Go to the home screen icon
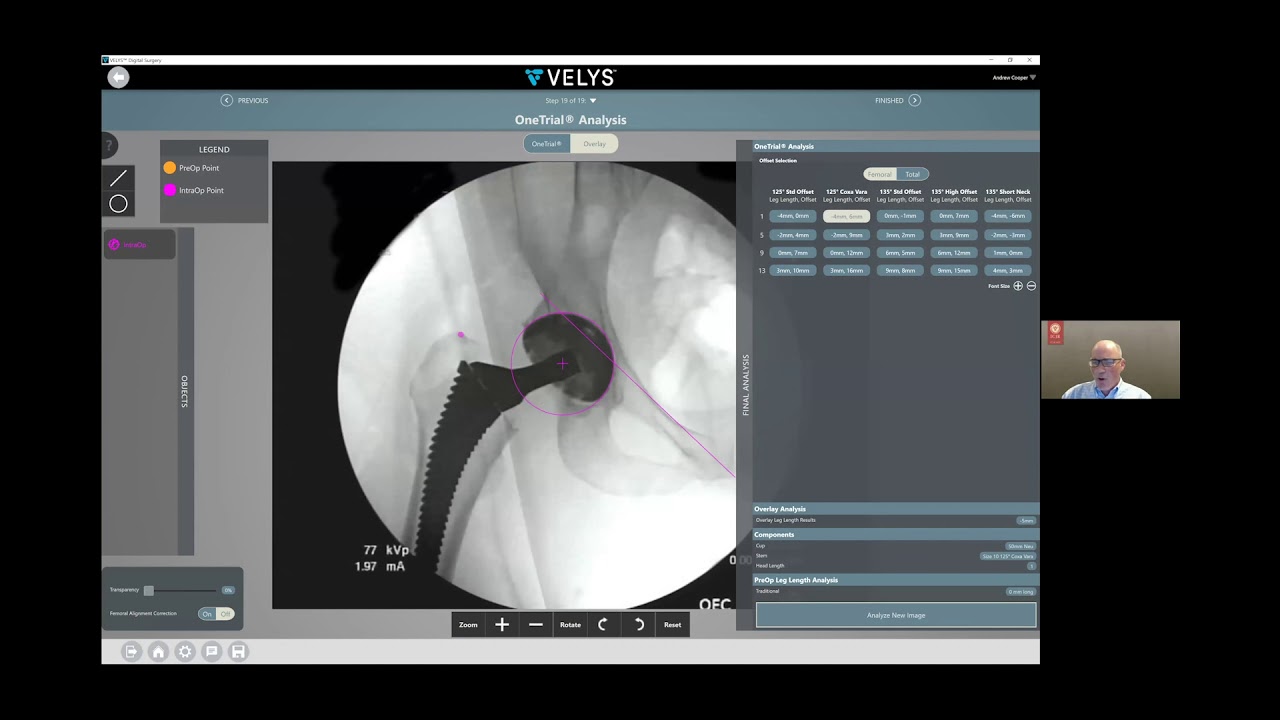The height and width of the screenshot is (720, 1280). [158, 651]
